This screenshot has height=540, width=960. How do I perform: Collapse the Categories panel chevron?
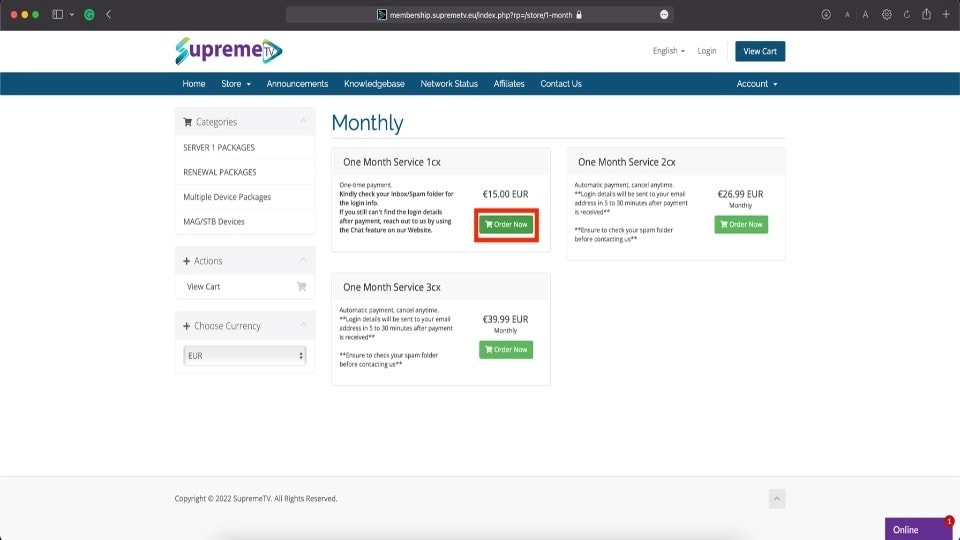(x=303, y=121)
